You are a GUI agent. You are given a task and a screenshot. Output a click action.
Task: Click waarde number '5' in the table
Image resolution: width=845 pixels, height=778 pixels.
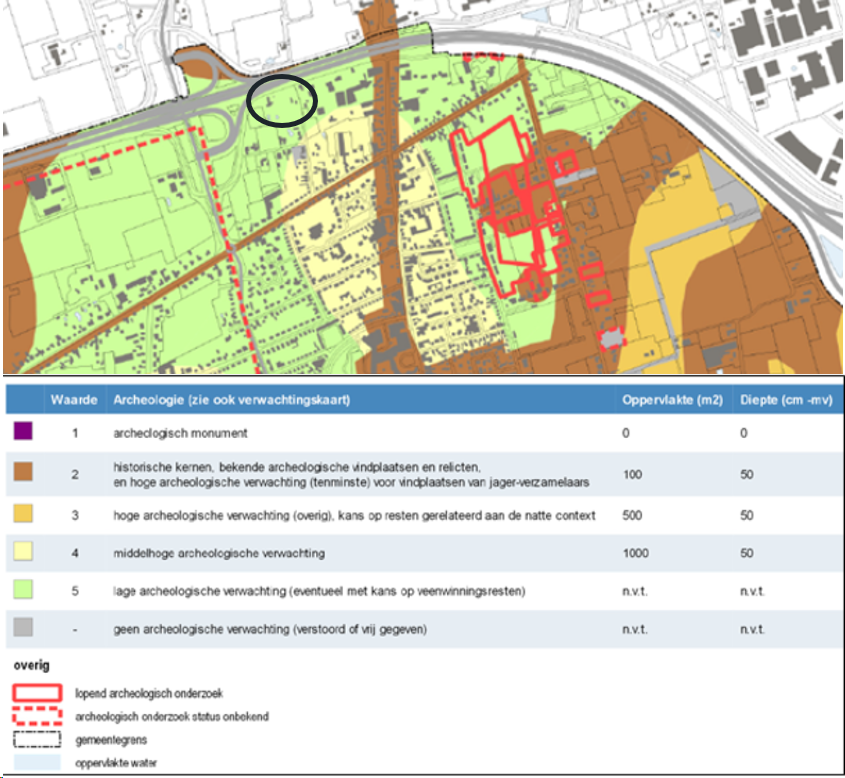pyautogui.click(x=75, y=591)
